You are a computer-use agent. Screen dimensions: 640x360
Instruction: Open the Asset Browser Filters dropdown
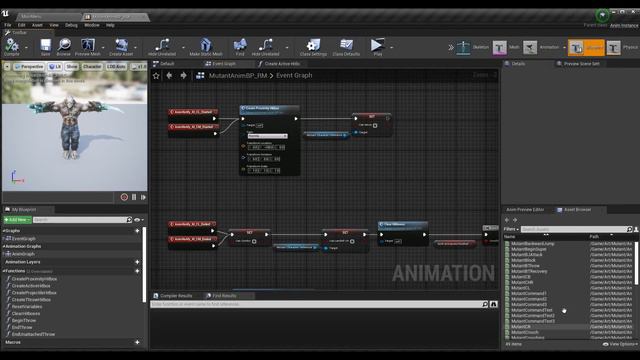pos(511,229)
